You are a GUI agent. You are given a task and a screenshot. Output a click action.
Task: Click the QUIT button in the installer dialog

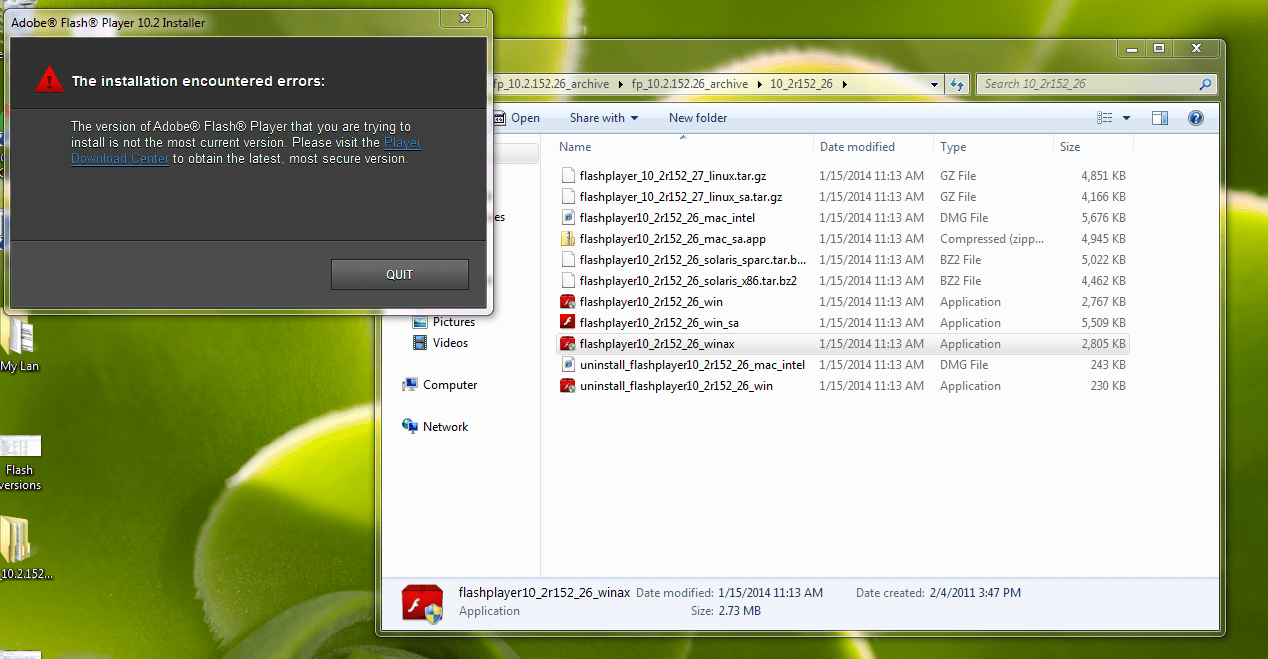(399, 274)
